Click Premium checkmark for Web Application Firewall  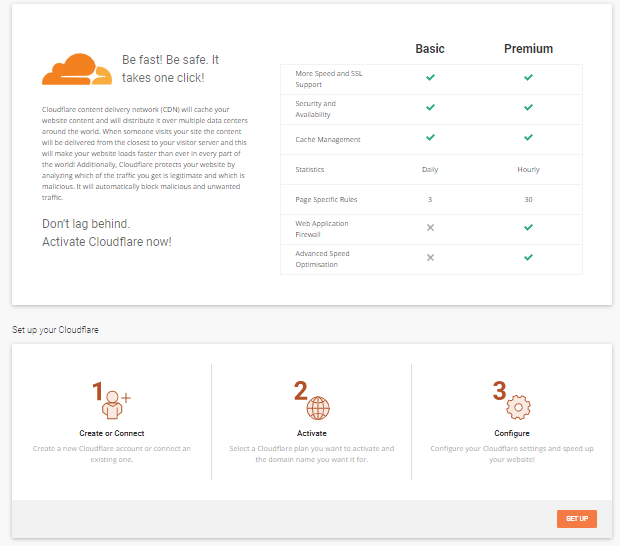[528, 227]
